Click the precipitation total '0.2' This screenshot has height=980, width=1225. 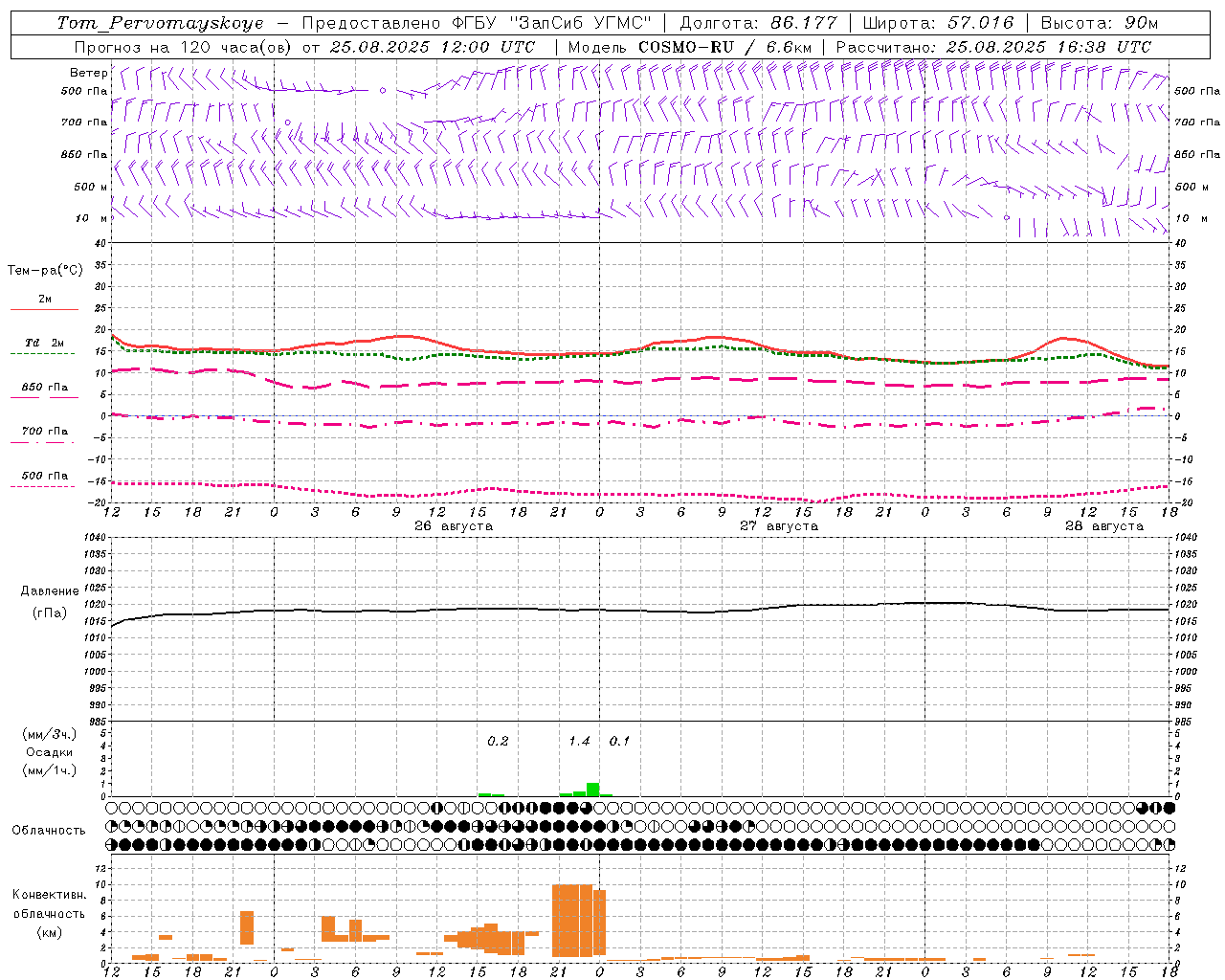[498, 742]
